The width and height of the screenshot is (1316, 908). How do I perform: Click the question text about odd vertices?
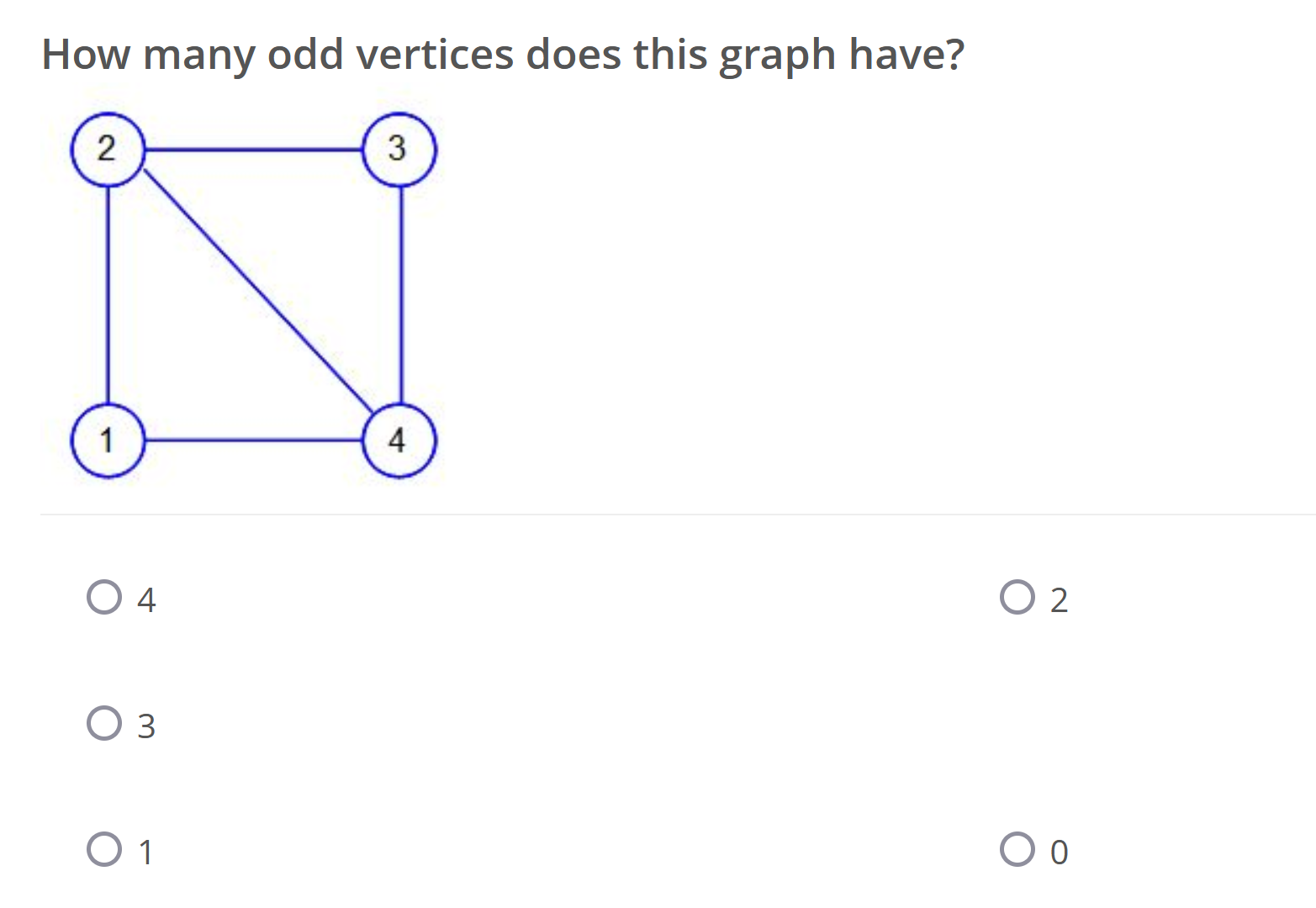[x=502, y=55]
